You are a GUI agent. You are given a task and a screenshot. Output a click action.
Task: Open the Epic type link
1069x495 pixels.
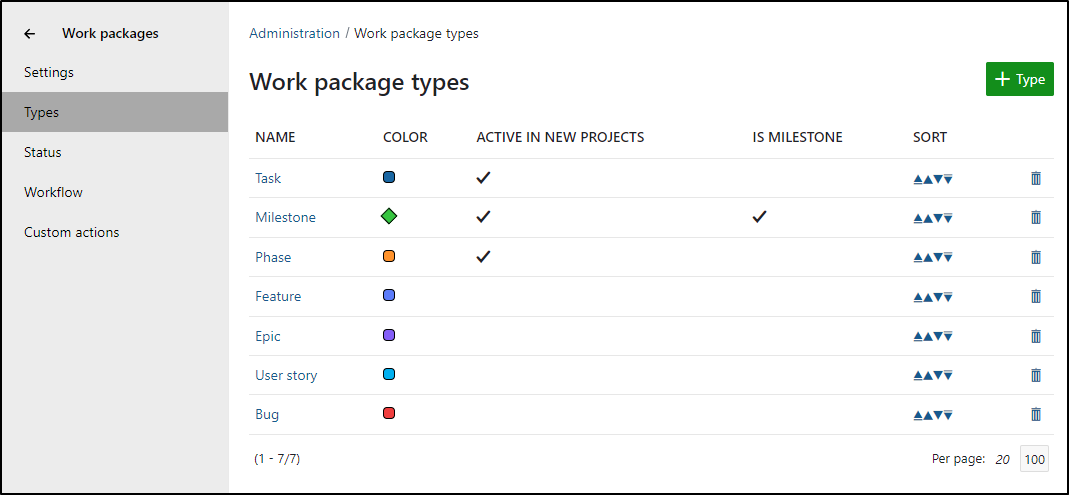[x=267, y=336]
